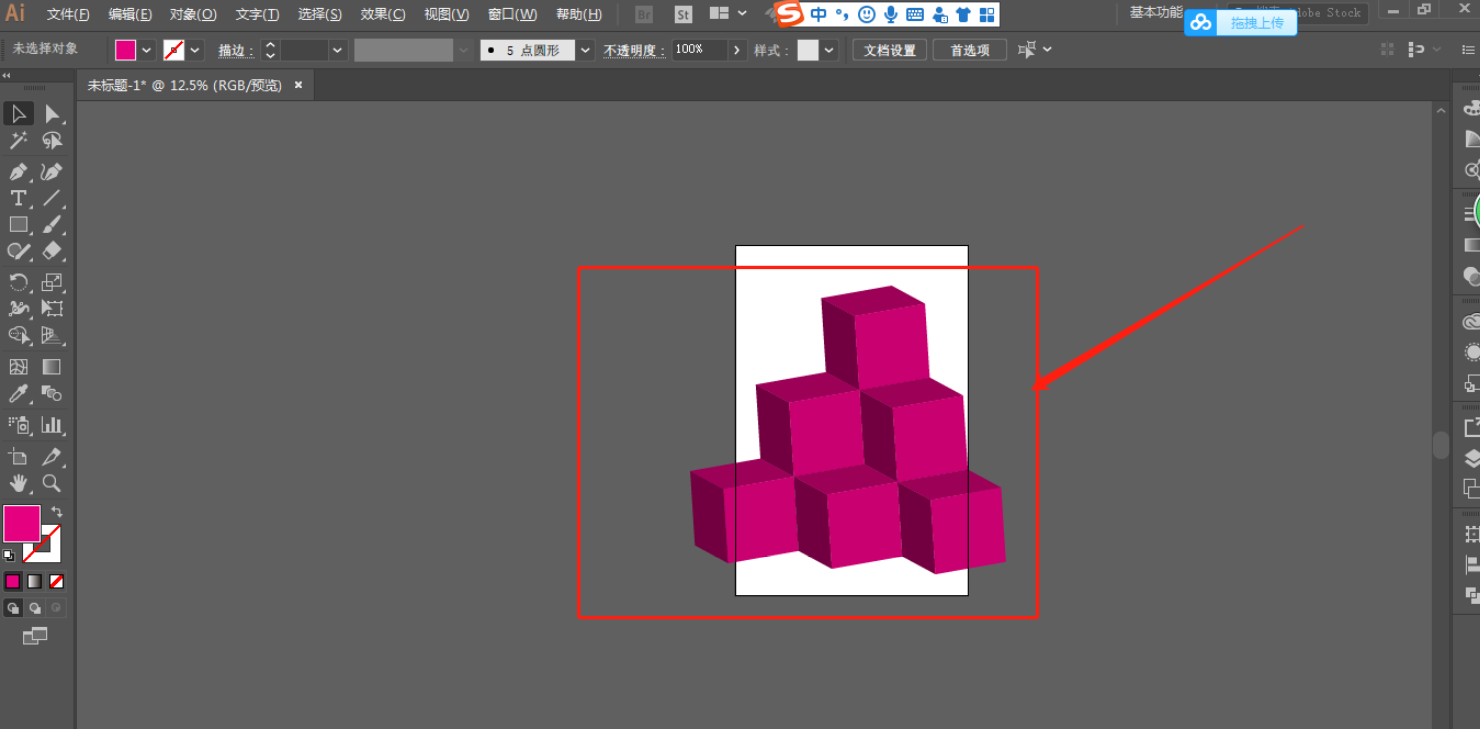Open the 编辑(E) menu
The image size is (1480, 729).
pyautogui.click(x=130, y=14)
